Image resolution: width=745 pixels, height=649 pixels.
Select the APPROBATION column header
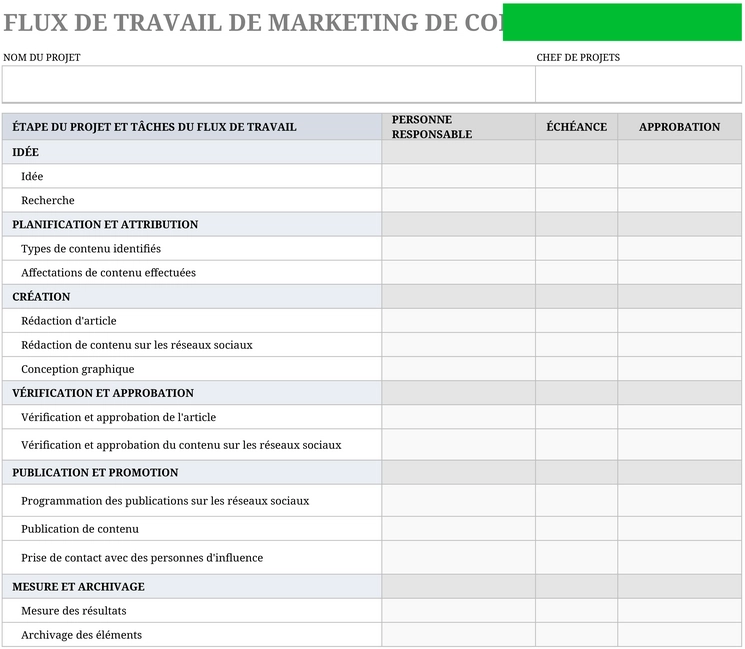(x=679, y=127)
